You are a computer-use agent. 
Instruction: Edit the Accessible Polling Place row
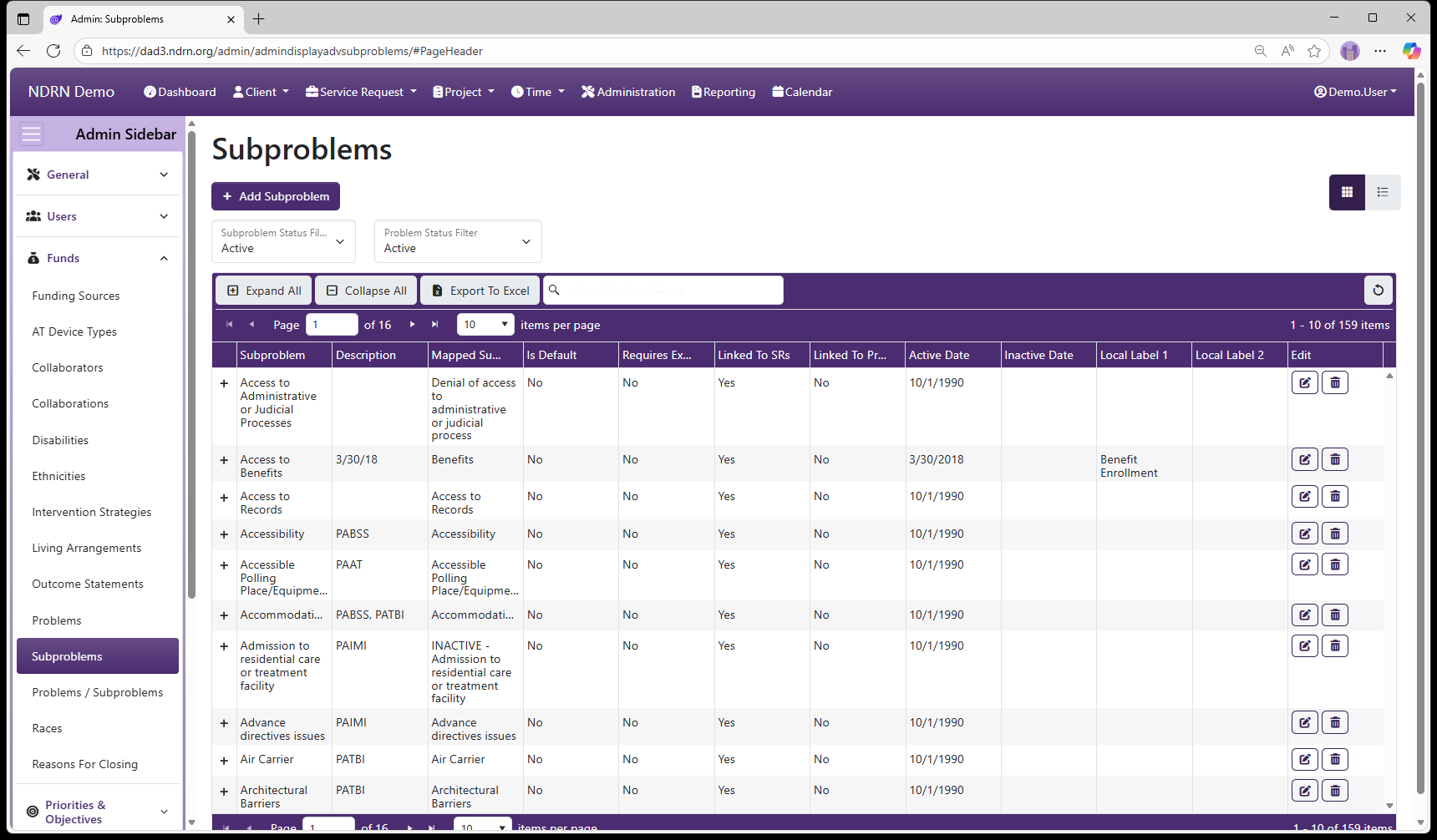[1304, 564]
